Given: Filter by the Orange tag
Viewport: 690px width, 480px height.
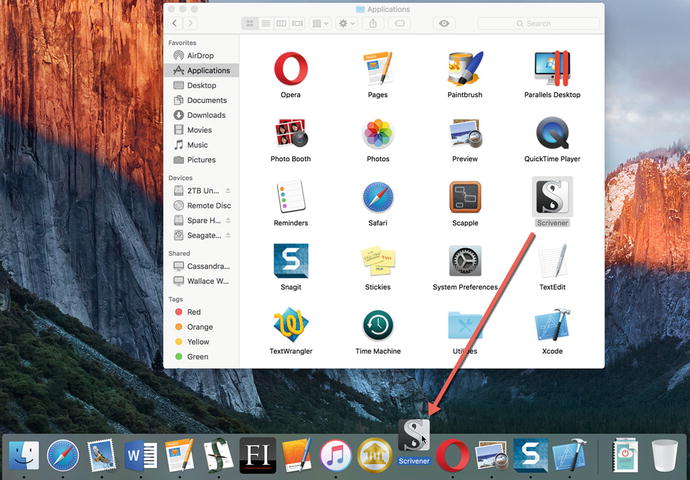Looking at the screenshot, I should coord(202,327).
